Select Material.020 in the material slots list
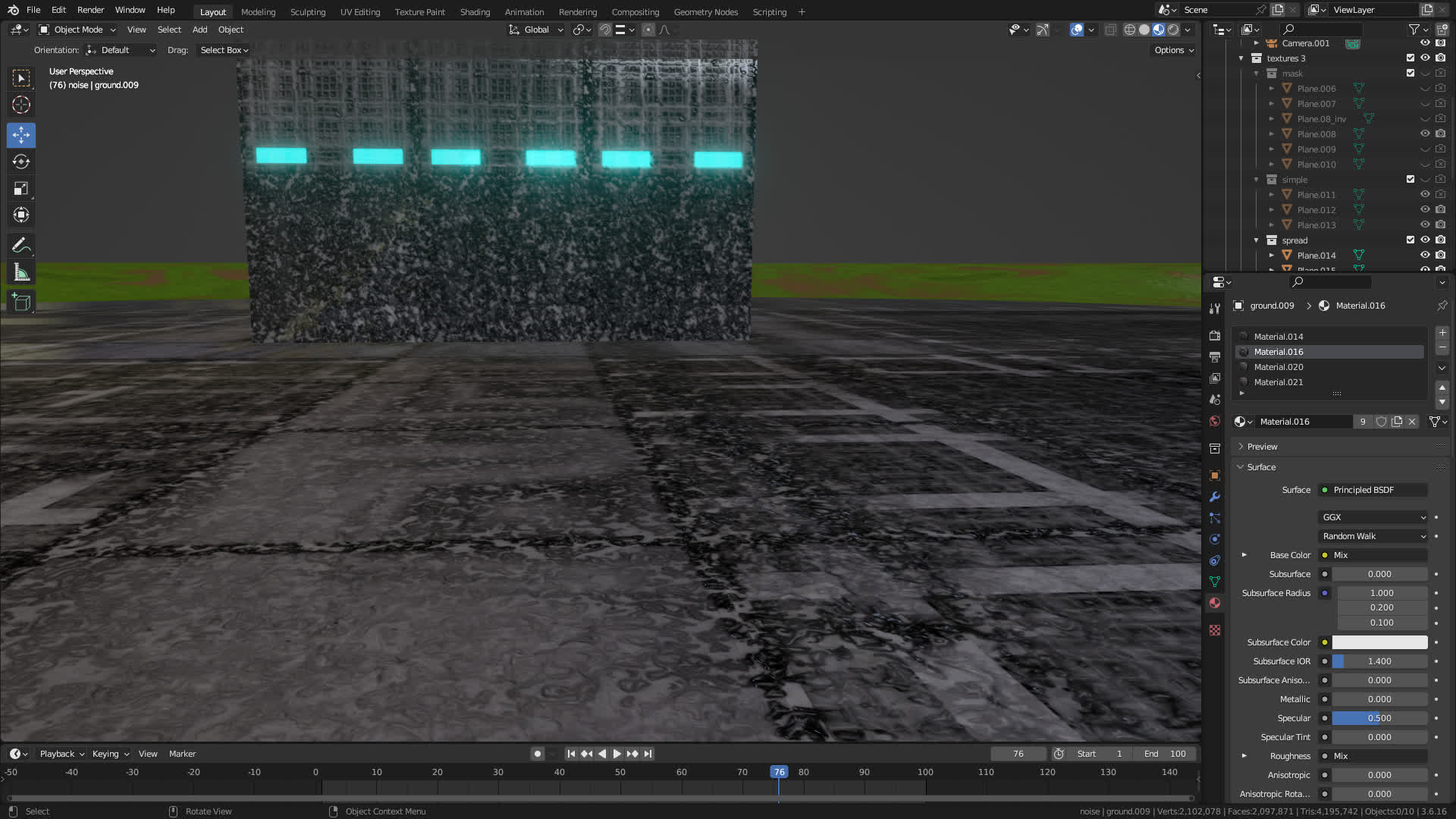Image resolution: width=1456 pixels, height=819 pixels. [x=1279, y=367]
